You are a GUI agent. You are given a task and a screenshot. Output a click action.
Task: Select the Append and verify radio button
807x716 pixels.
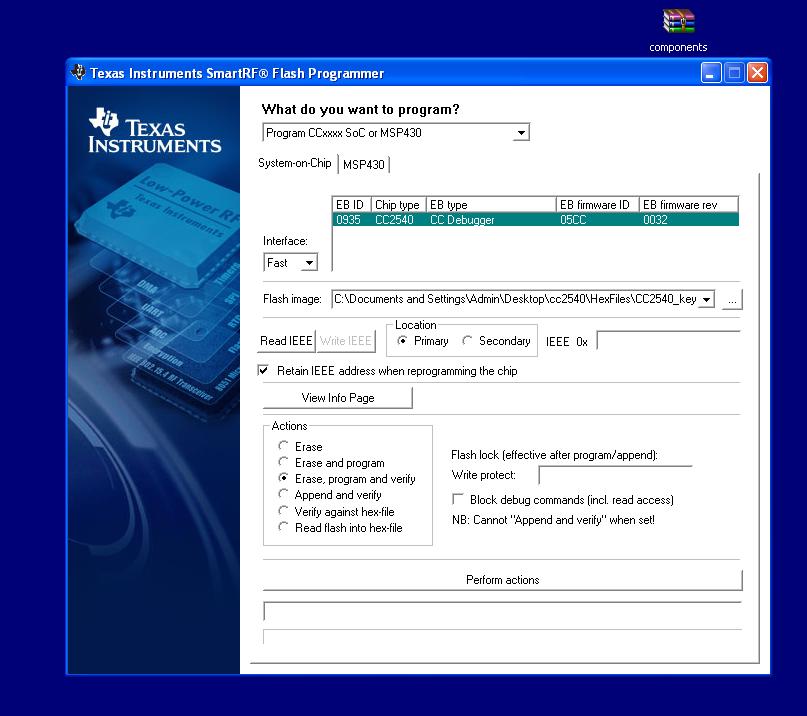(x=283, y=494)
